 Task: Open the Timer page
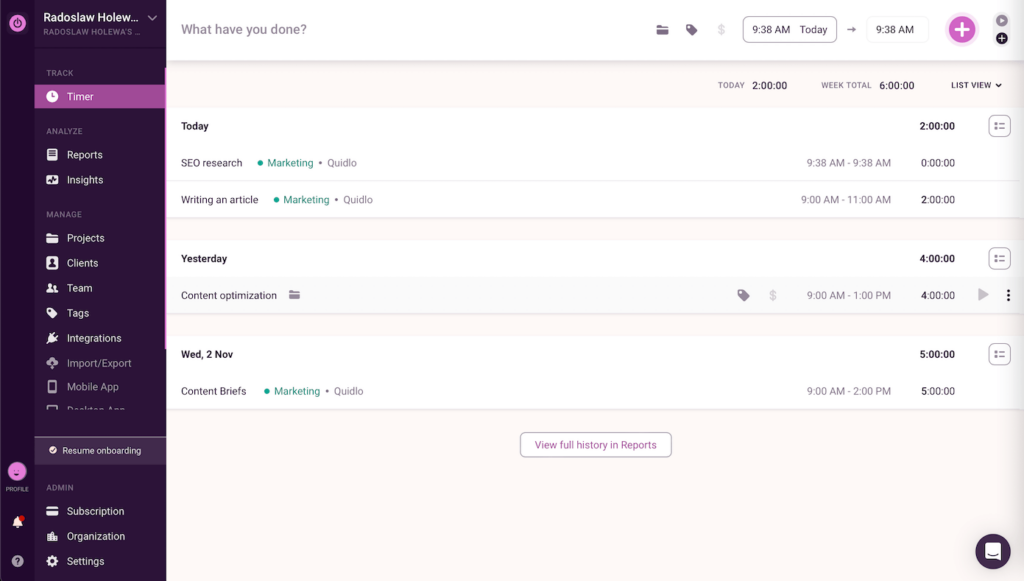click(100, 97)
